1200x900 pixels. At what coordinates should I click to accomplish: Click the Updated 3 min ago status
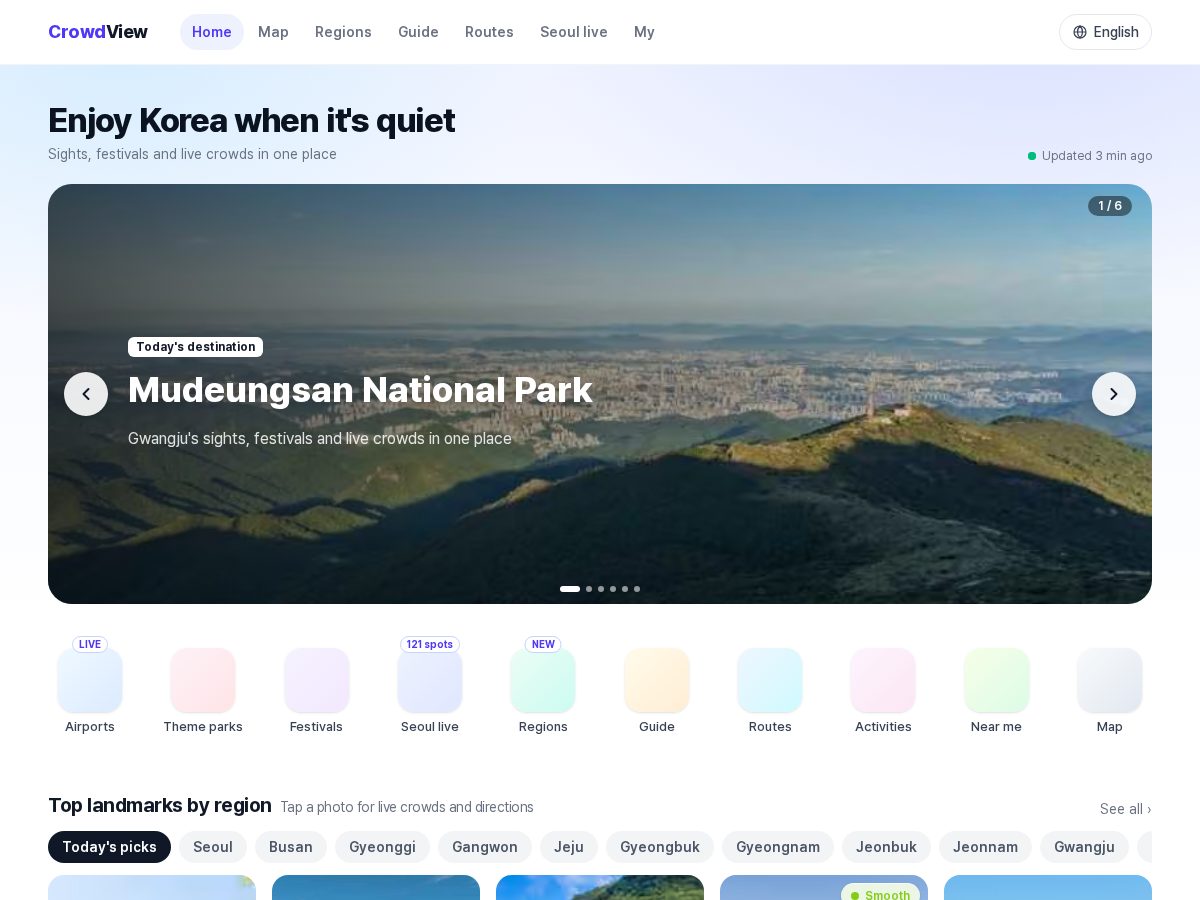[x=1090, y=156]
